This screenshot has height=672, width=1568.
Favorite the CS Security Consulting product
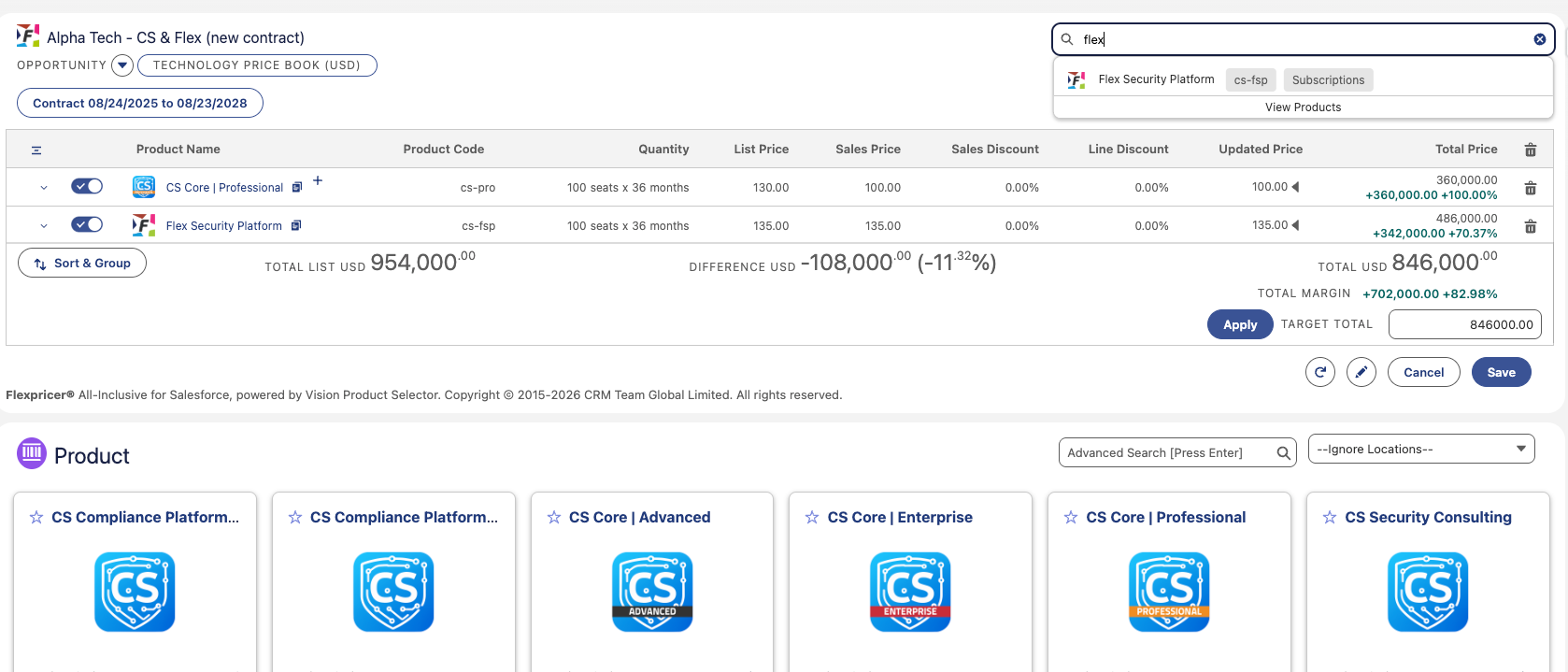(x=1330, y=517)
